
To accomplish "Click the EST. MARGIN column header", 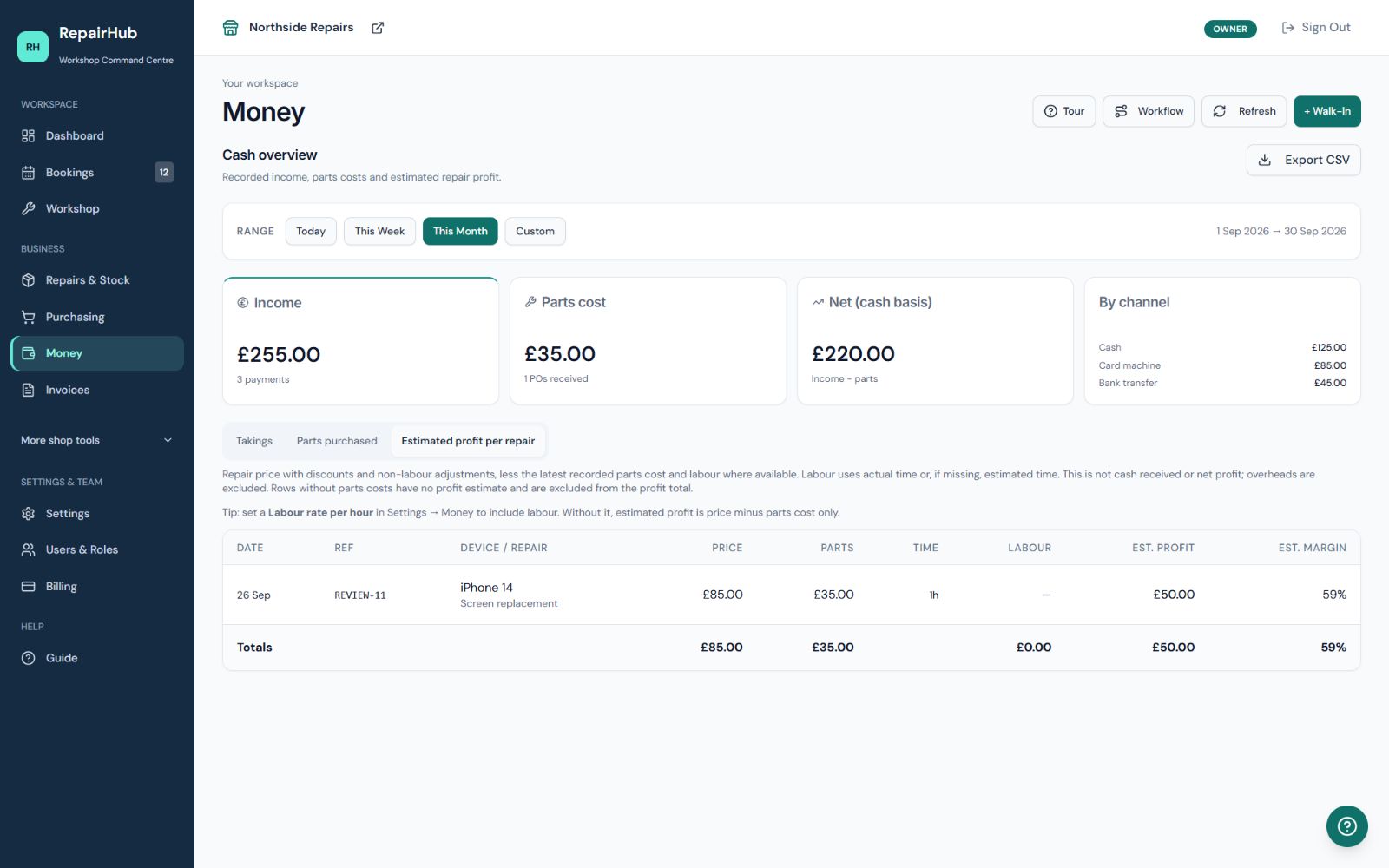I will click(x=1312, y=548).
